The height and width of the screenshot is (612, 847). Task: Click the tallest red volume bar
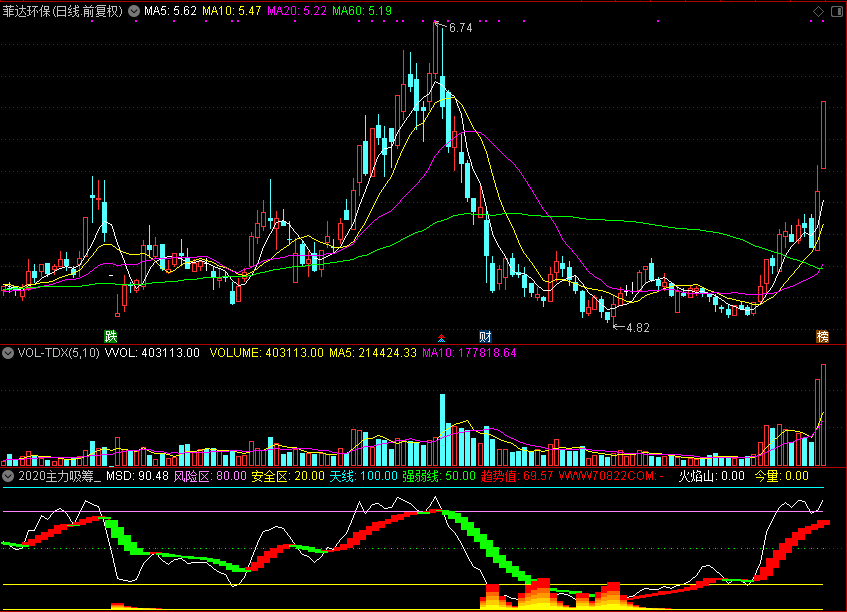[x=824, y=415]
